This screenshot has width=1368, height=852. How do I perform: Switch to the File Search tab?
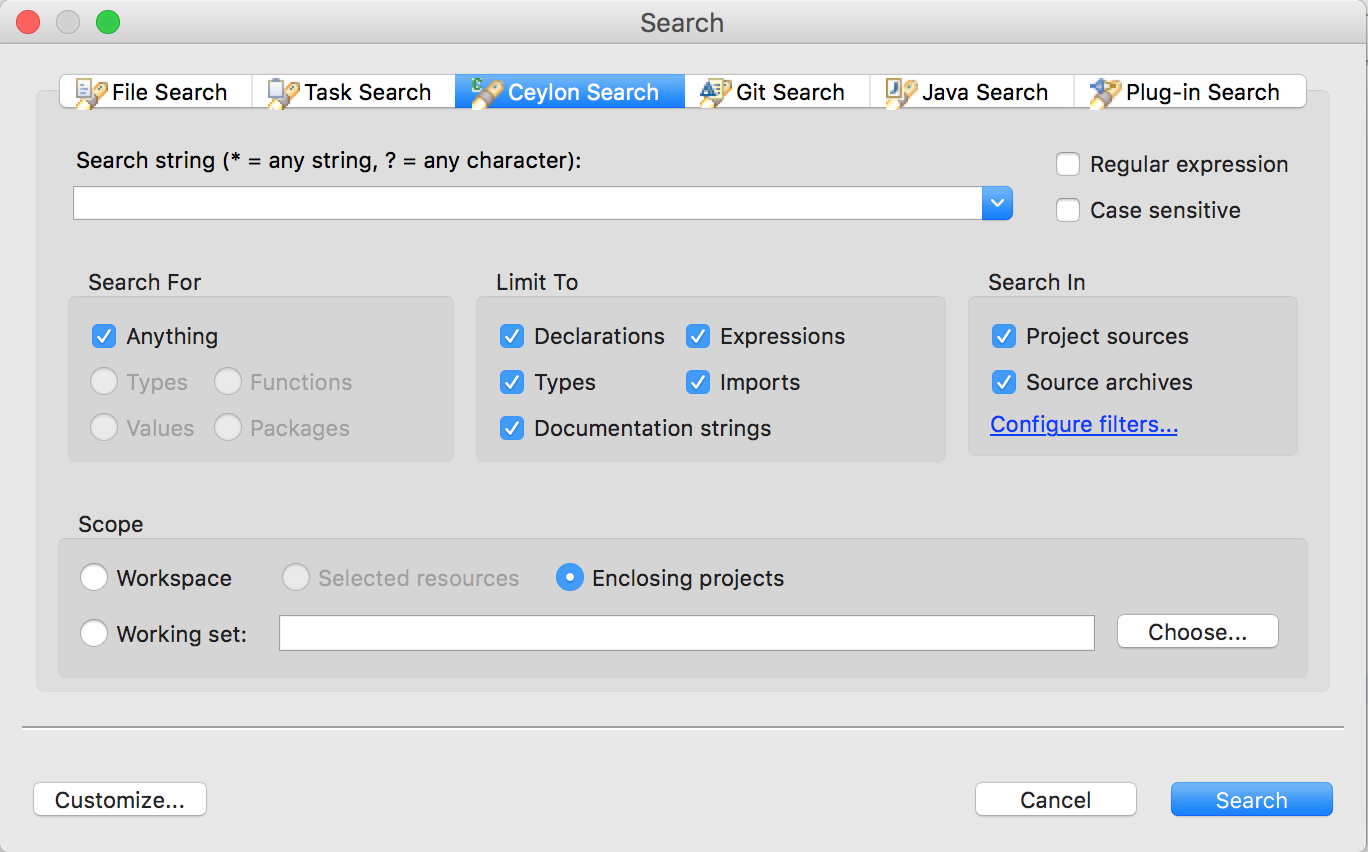pos(155,92)
